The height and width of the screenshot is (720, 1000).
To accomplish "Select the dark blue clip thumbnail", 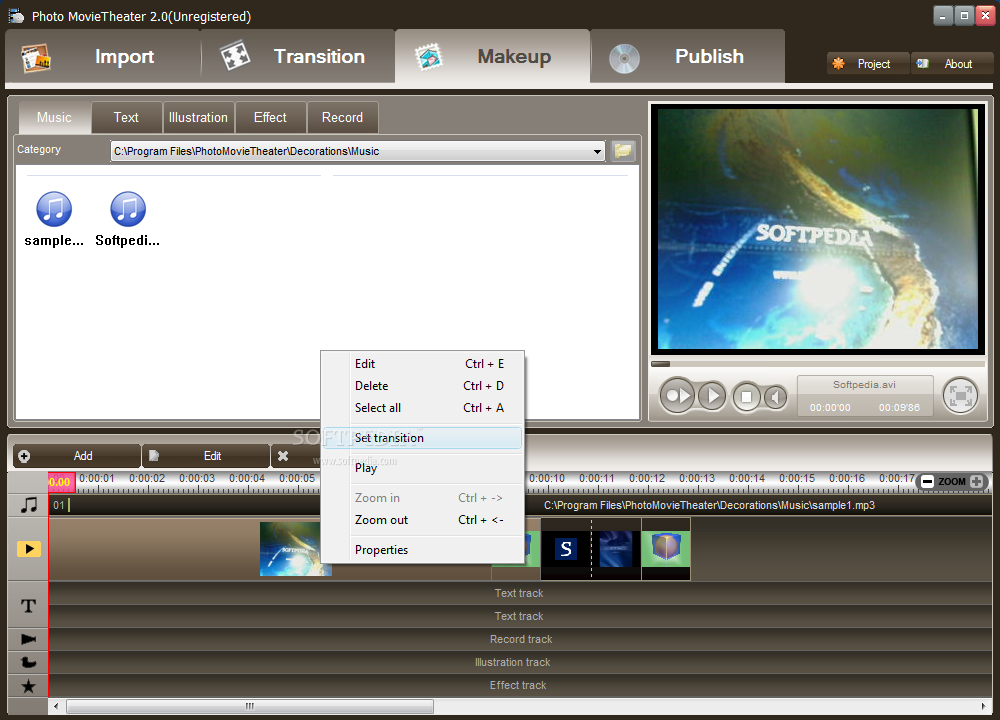I will click(616, 548).
